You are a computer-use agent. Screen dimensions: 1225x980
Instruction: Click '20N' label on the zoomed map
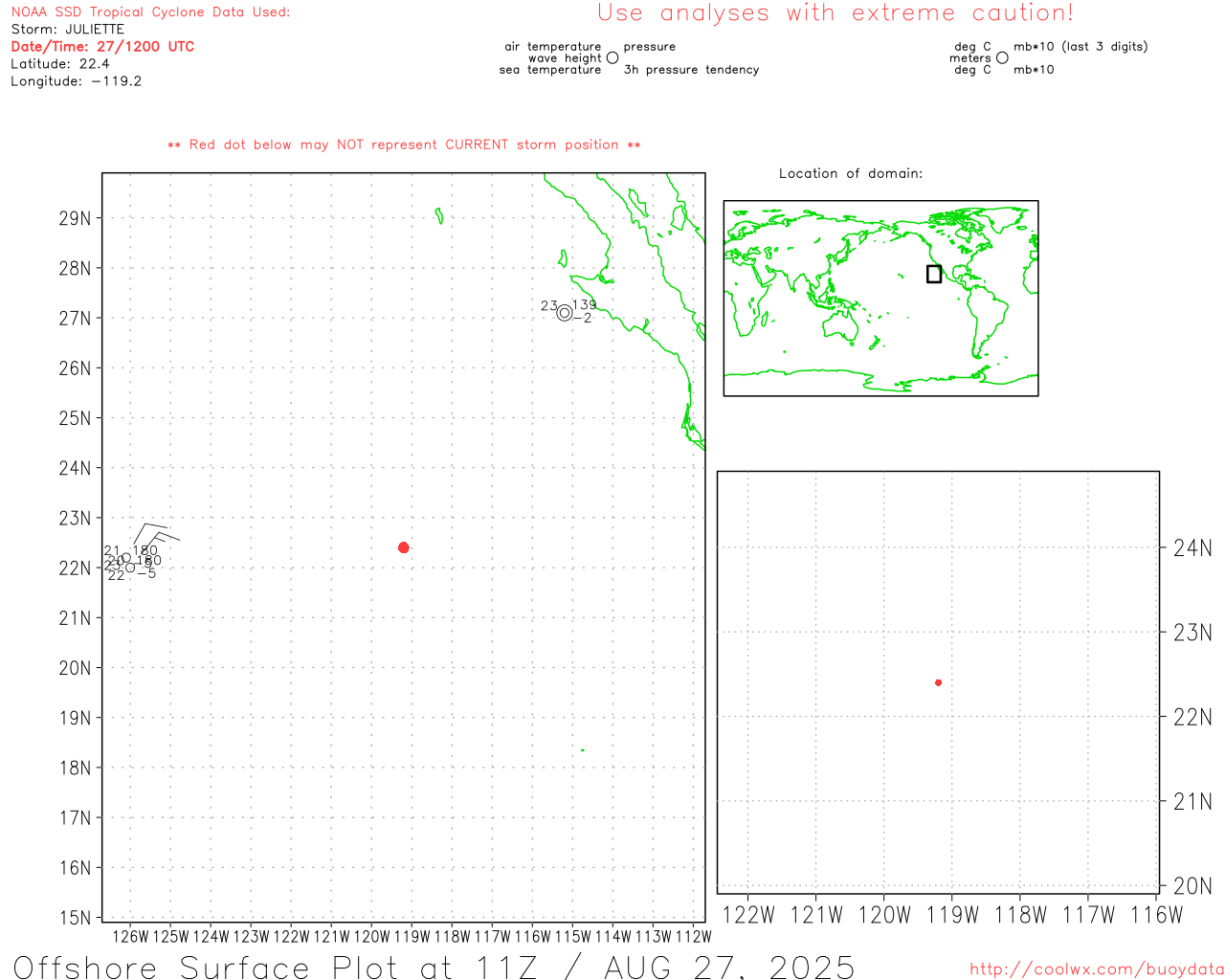coord(1192,886)
